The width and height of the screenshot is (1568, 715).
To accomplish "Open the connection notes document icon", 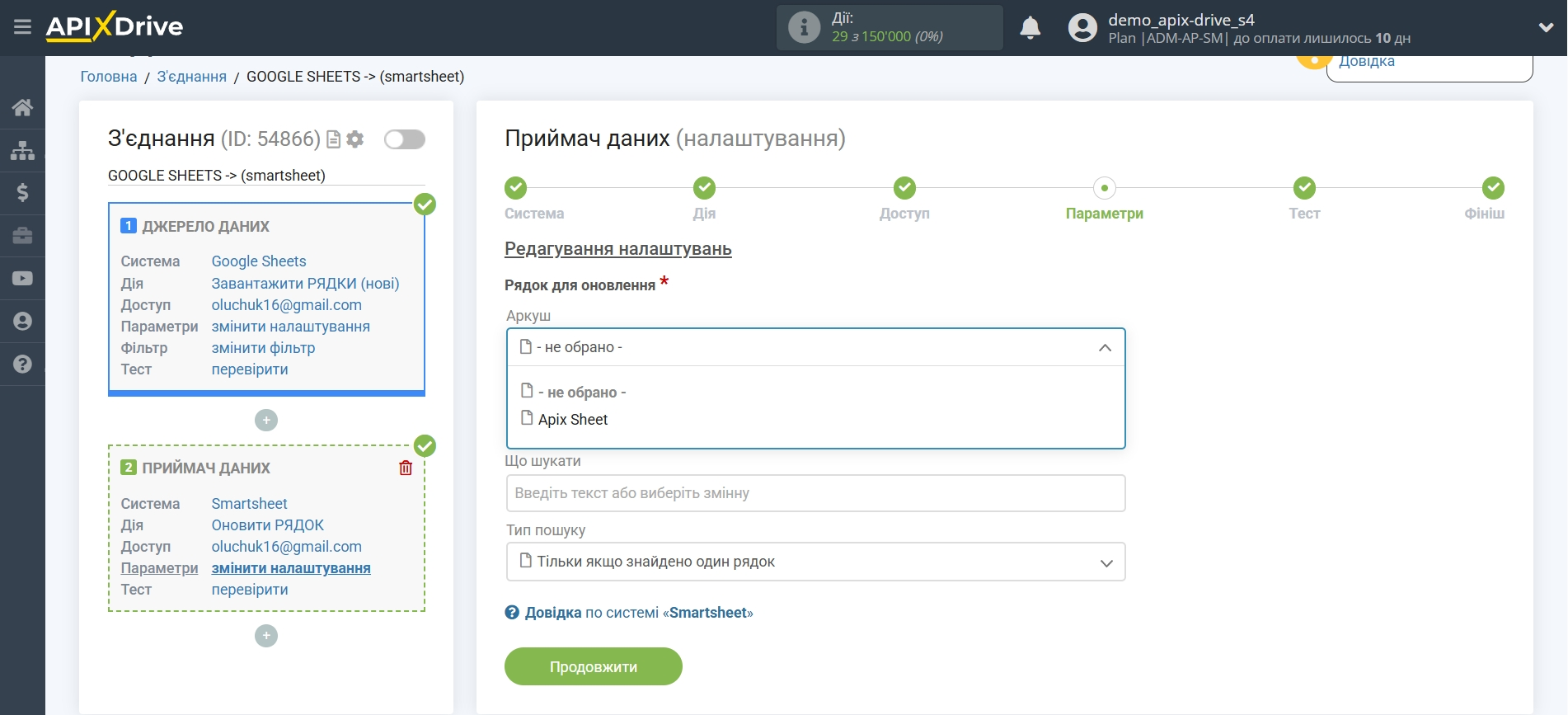I will (333, 139).
